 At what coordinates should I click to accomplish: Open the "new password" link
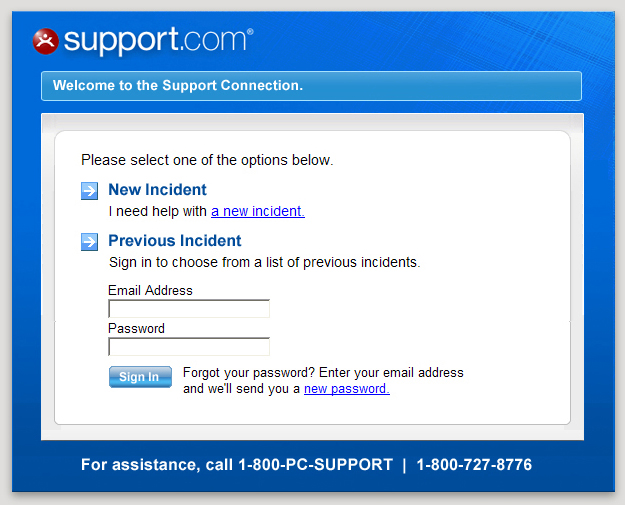coord(346,389)
